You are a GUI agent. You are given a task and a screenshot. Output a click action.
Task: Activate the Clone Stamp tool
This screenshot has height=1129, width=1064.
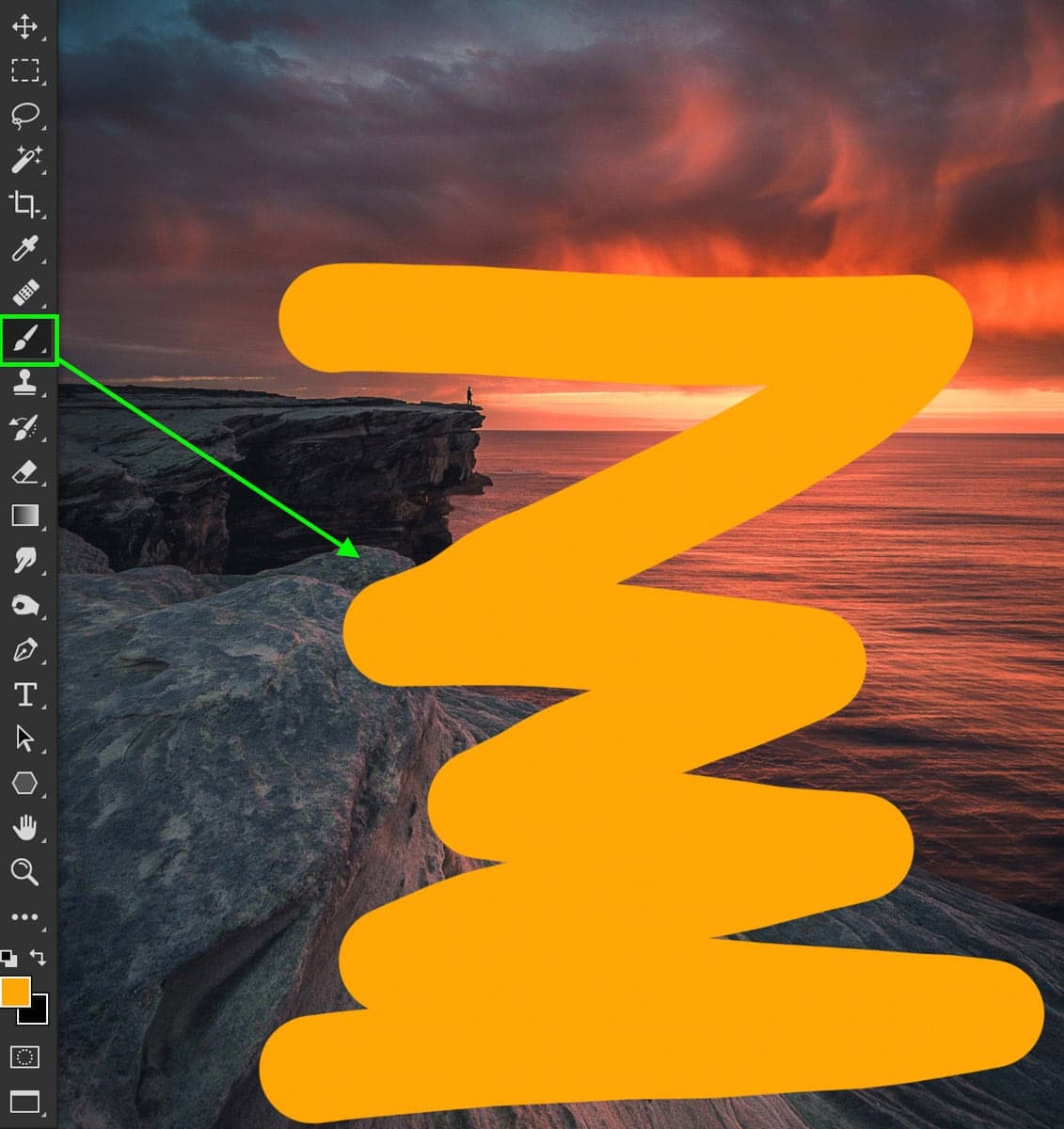tap(25, 384)
